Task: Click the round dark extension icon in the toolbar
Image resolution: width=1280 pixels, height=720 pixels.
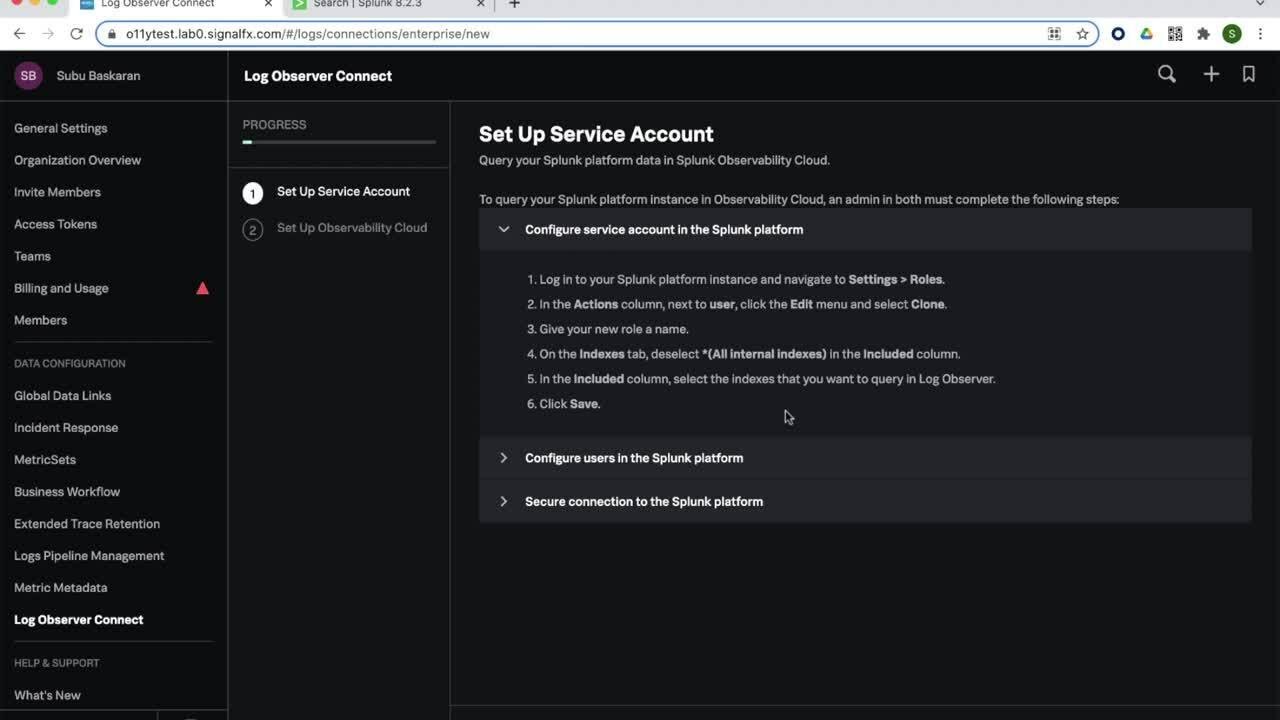Action: click(x=1118, y=34)
